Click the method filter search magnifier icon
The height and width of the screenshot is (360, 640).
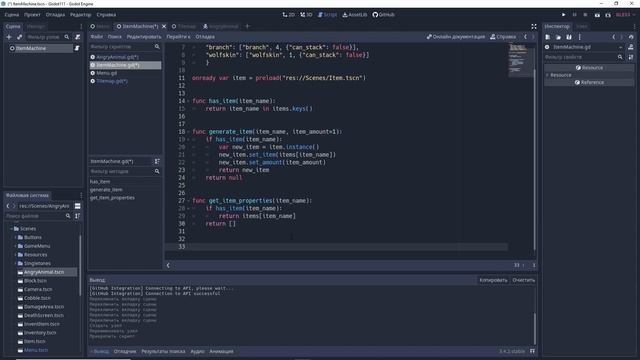[157, 171]
